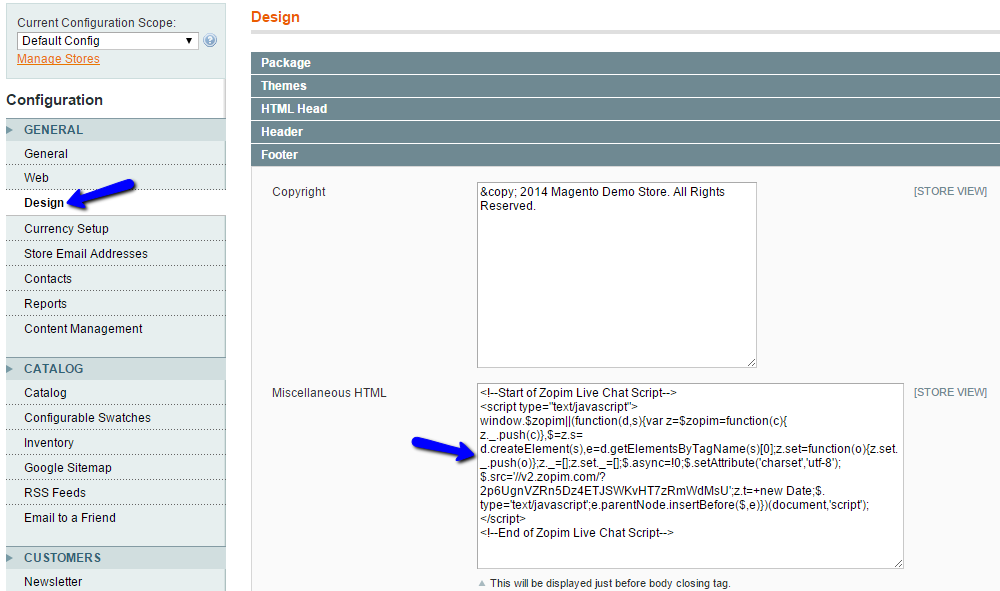Open the Contacts configuration page
This screenshot has height=591, width=1000.
(48, 278)
